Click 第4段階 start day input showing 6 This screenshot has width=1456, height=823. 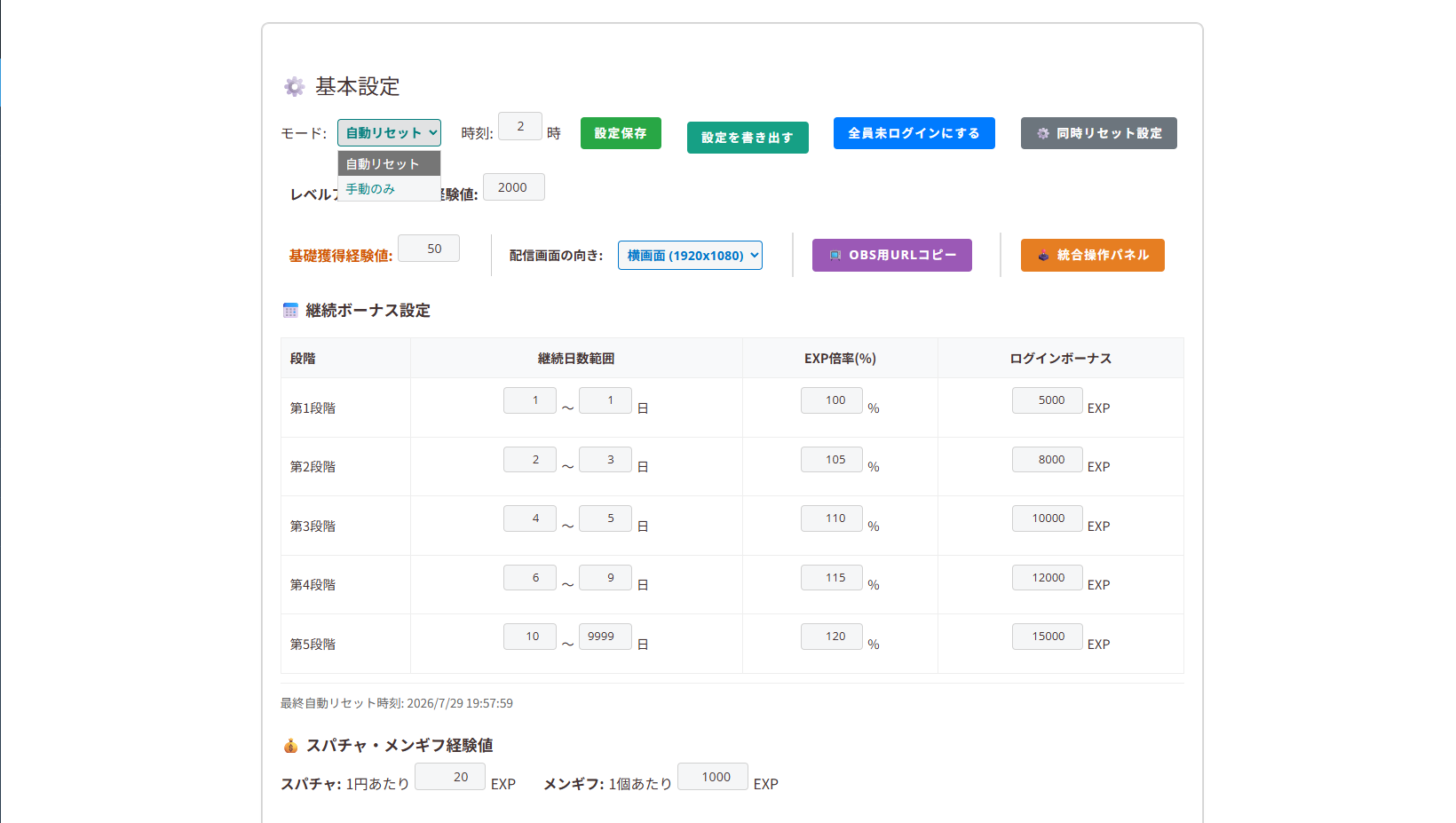click(530, 578)
